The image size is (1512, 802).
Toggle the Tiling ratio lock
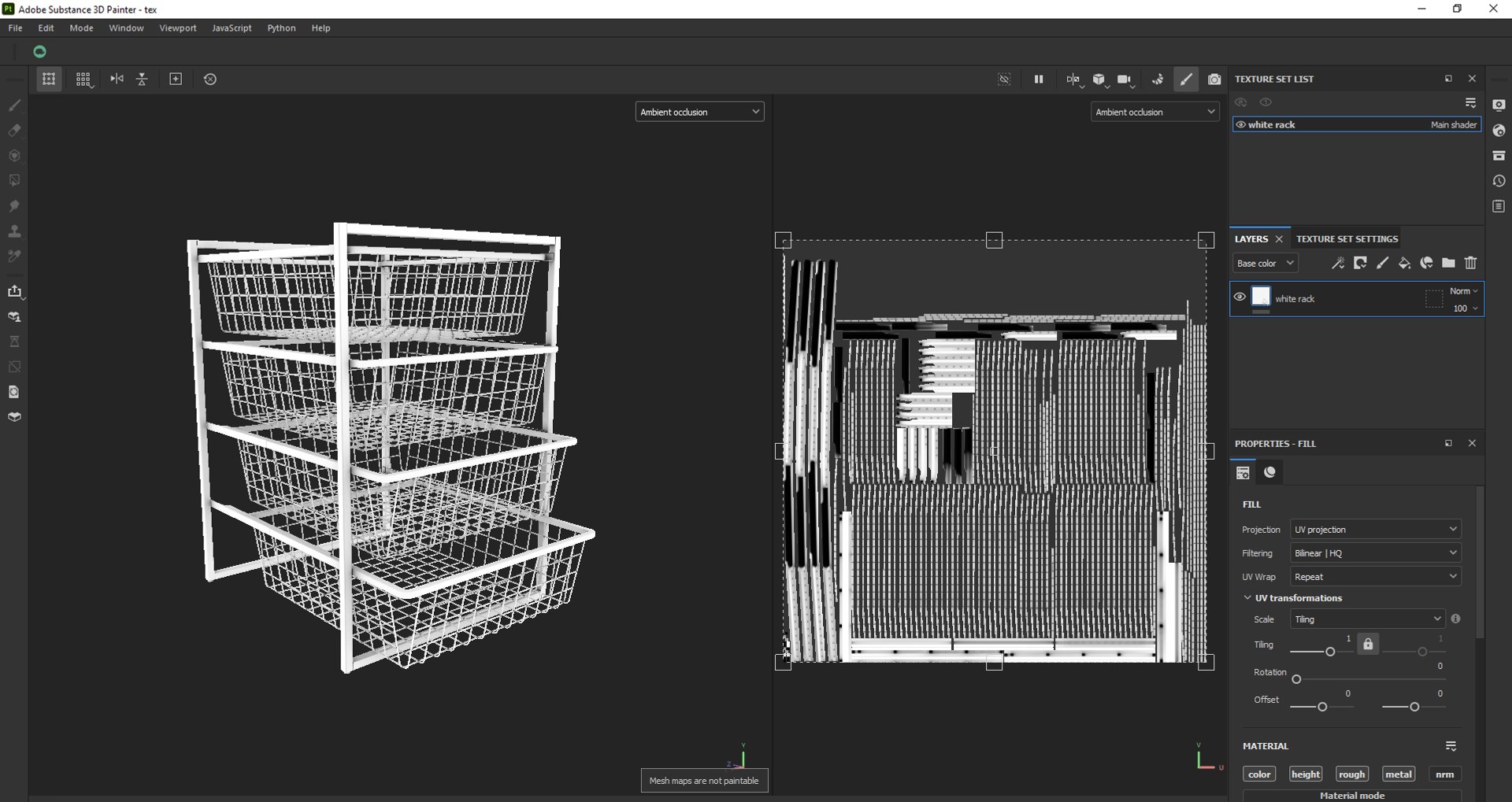pos(1368,644)
